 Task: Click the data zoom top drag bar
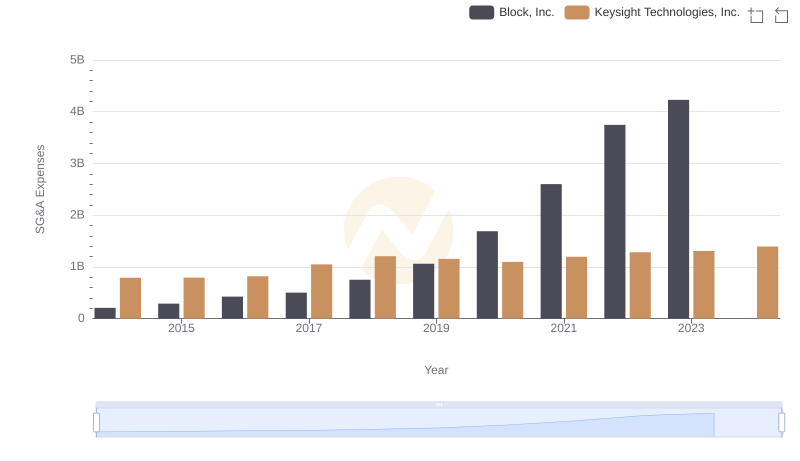(439, 404)
